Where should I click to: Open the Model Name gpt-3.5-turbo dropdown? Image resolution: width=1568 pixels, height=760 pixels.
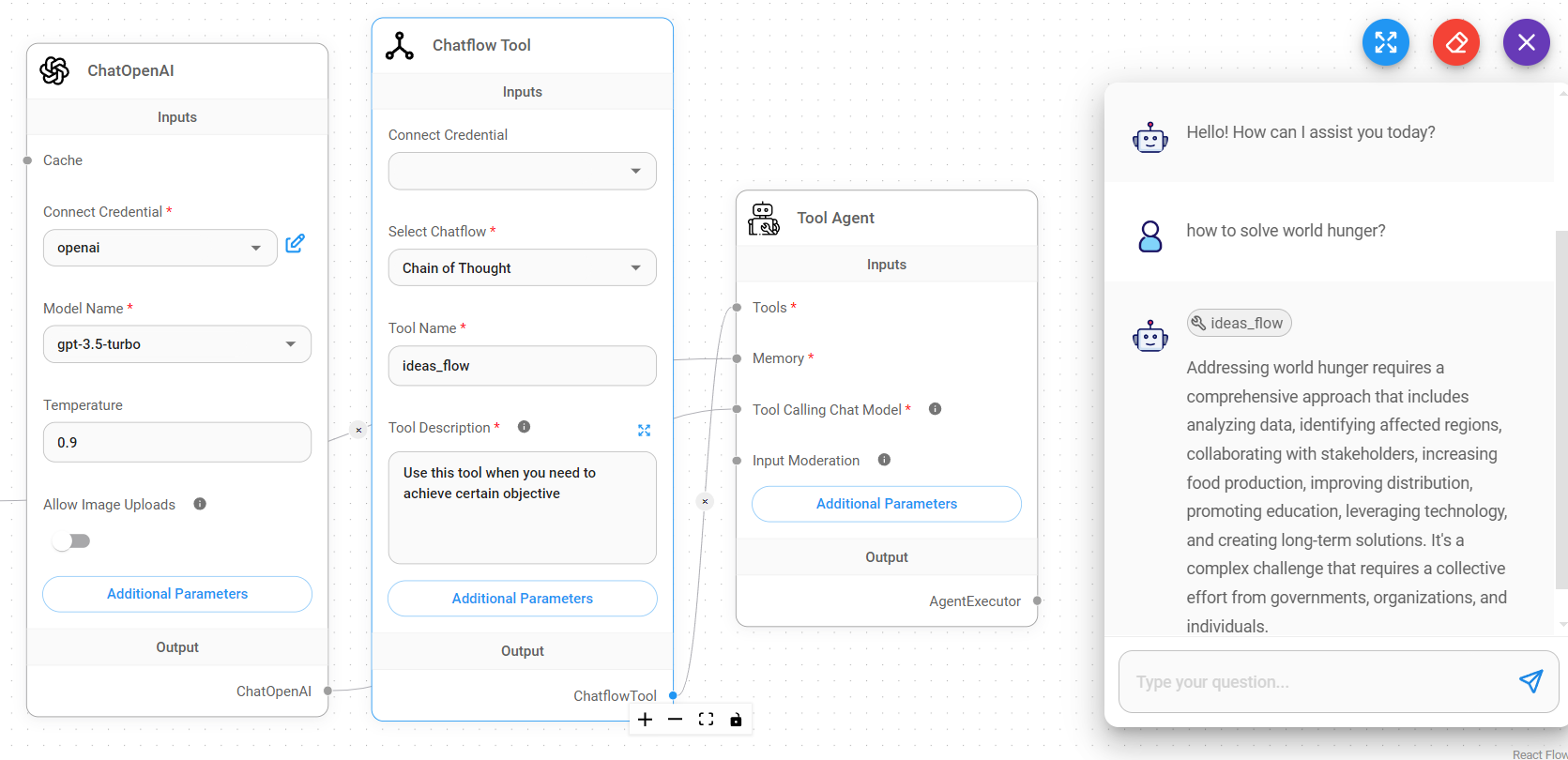point(176,344)
